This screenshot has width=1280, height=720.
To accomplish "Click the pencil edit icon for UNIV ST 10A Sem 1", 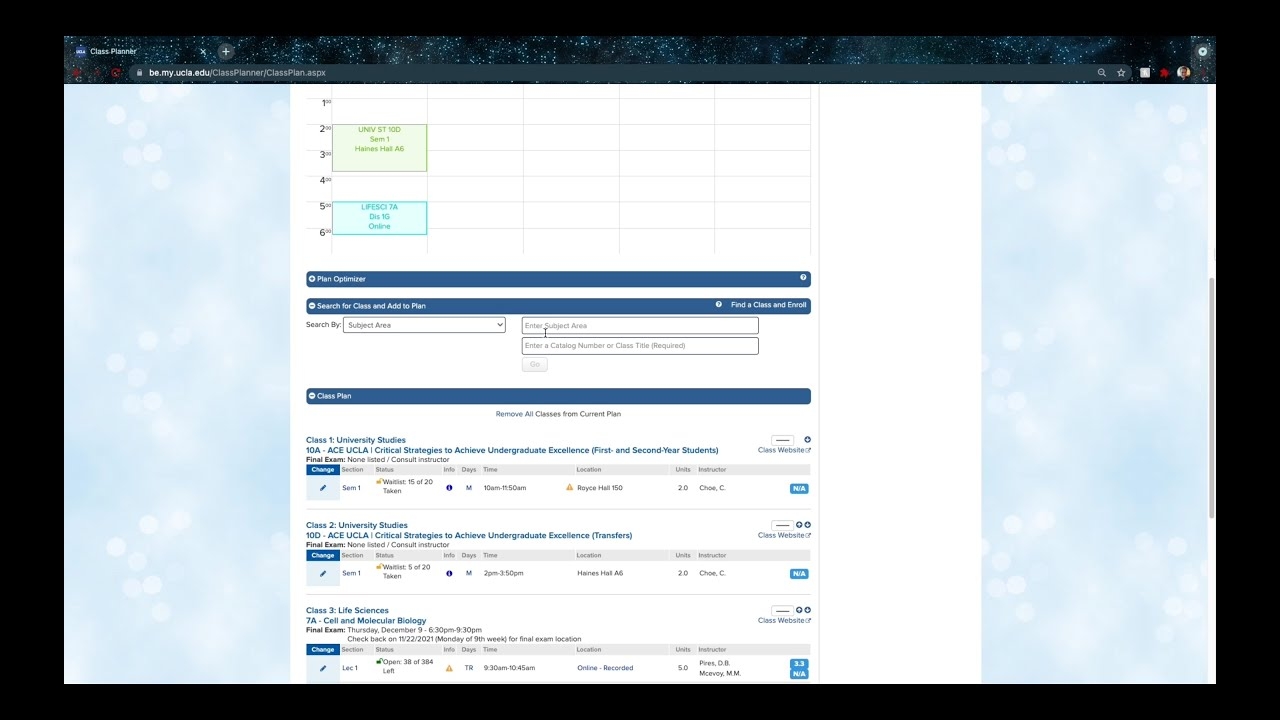I will 322,487.
